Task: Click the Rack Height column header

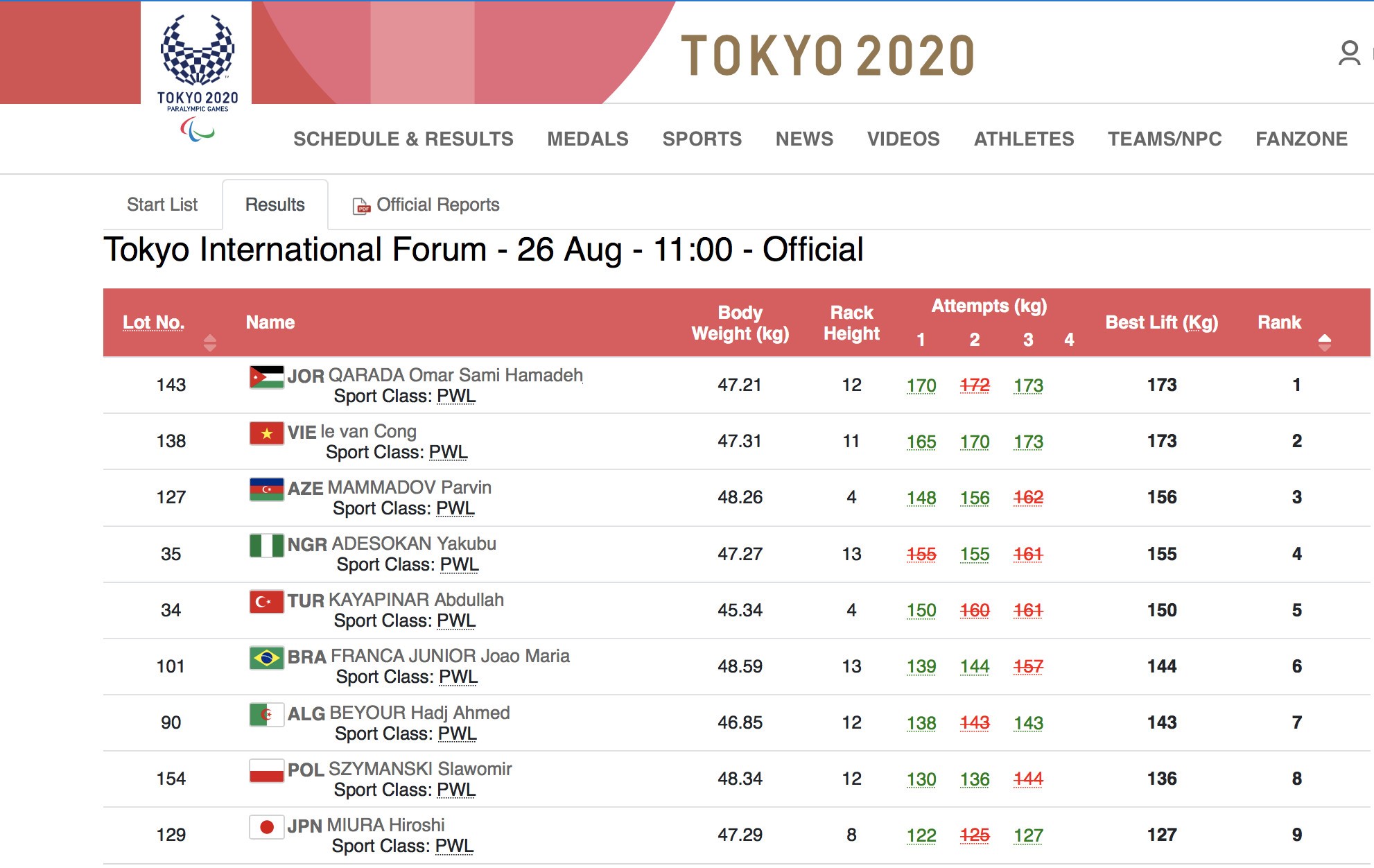Action: 851,323
